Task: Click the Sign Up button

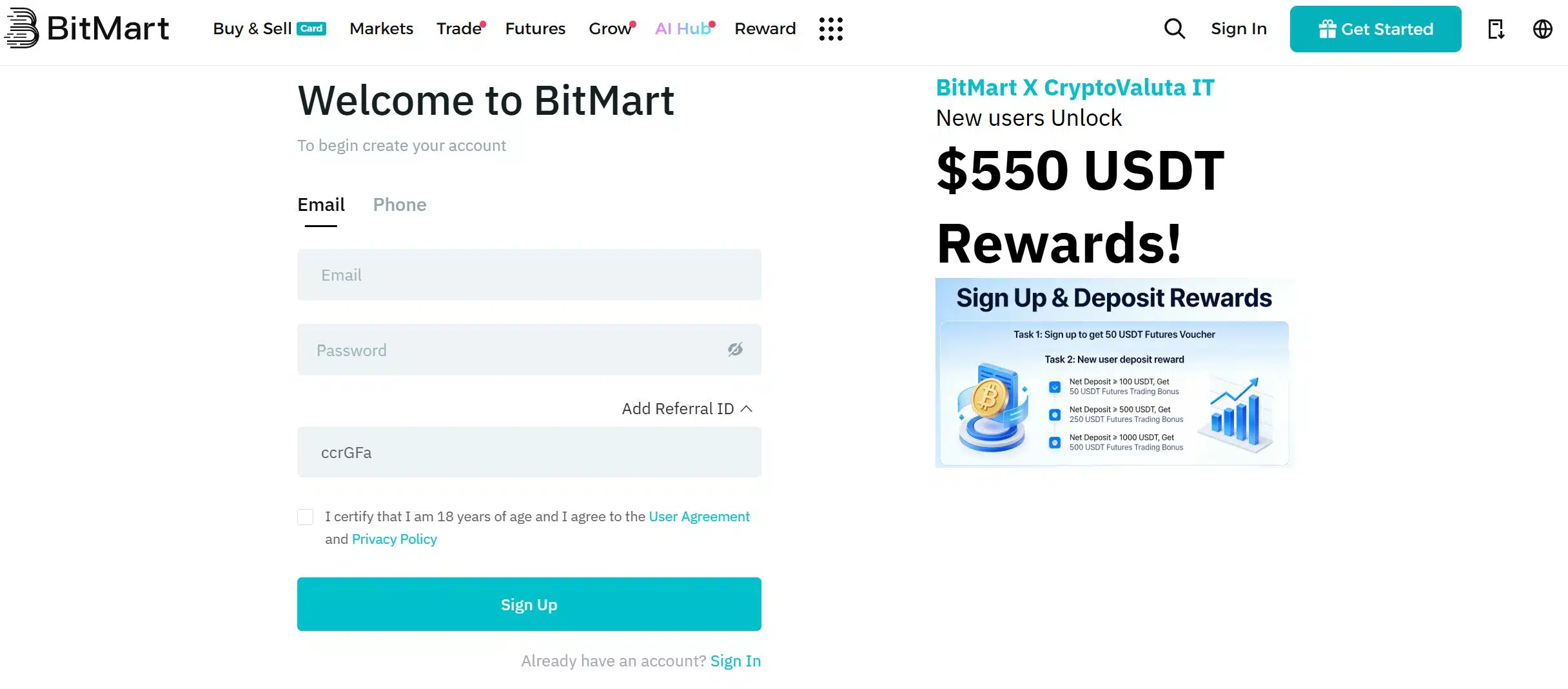Action: tap(529, 604)
